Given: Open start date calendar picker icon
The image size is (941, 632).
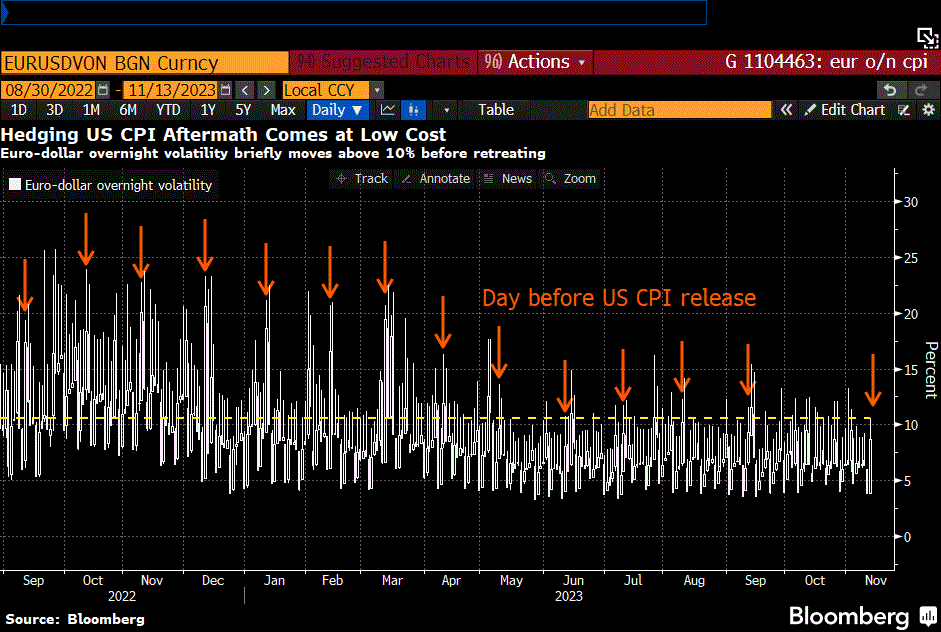Looking at the screenshot, I should click(103, 90).
